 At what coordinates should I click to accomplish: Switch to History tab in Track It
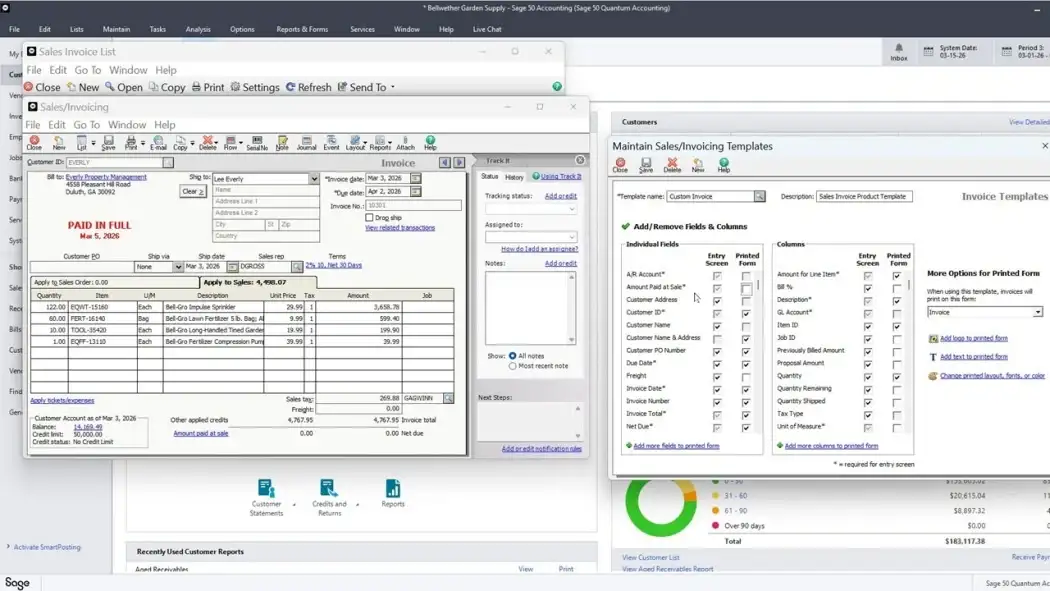pyautogui.click(x=514, y=177)
